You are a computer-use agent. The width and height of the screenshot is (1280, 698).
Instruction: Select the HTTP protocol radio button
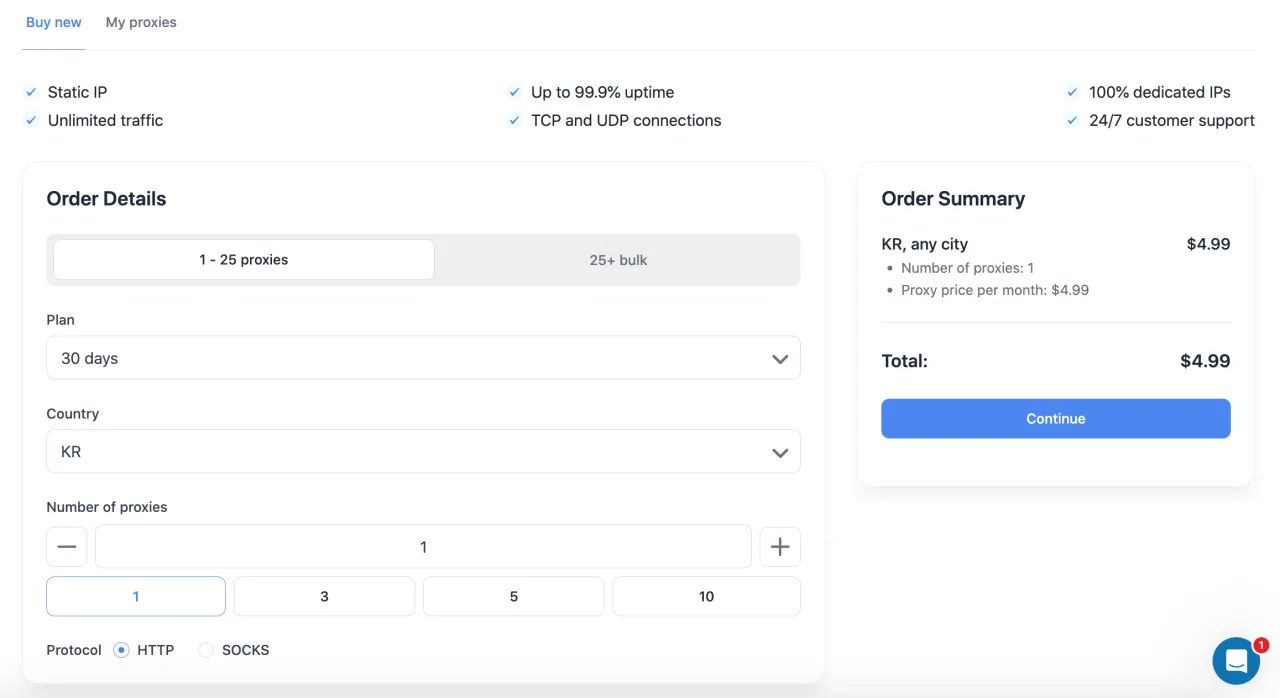click(122, 650)
